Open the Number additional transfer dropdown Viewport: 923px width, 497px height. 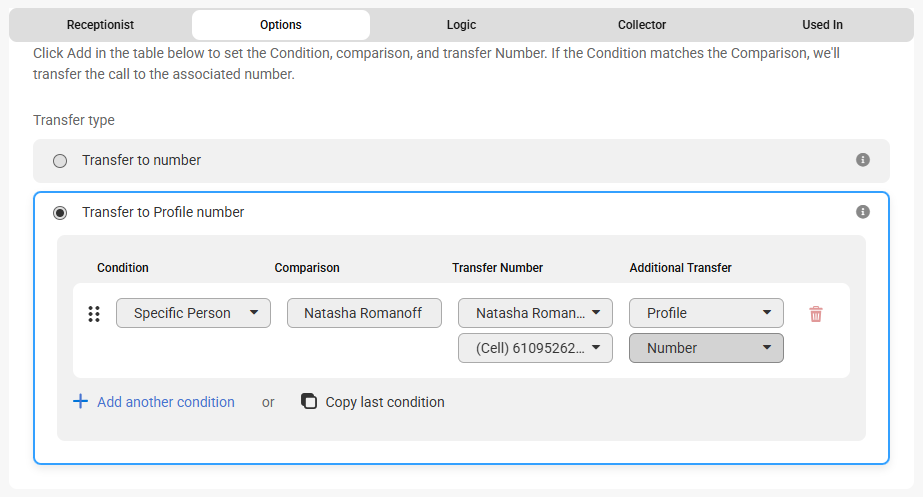click(706, 348)
